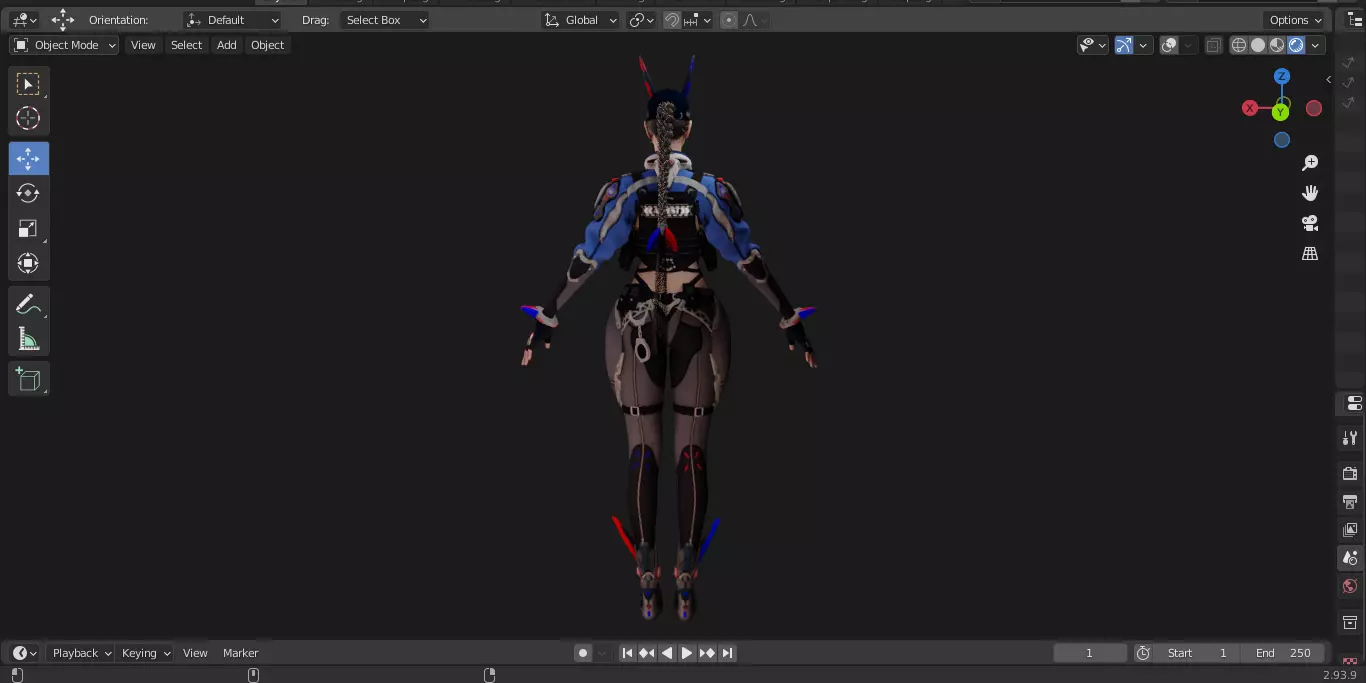The image size is (1366, 683).
Task: Toggle X-ray mode
Action: [1213, 45]
